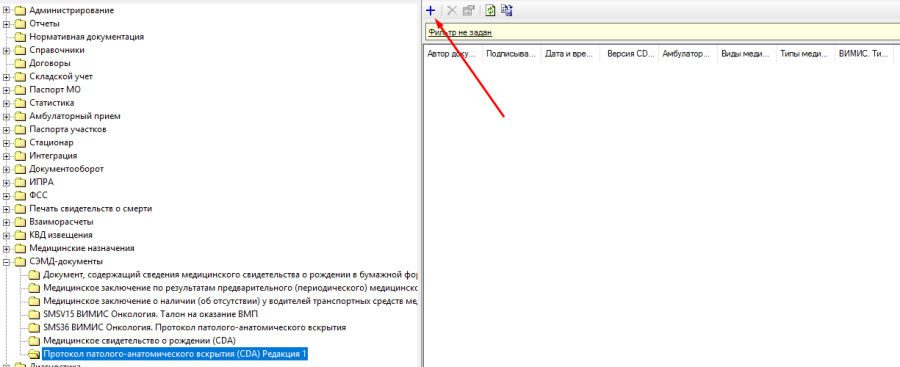Sort by the 'Типы меди...' column header
The height and width of the screenshot is (367, 900).
click(805, 53)
